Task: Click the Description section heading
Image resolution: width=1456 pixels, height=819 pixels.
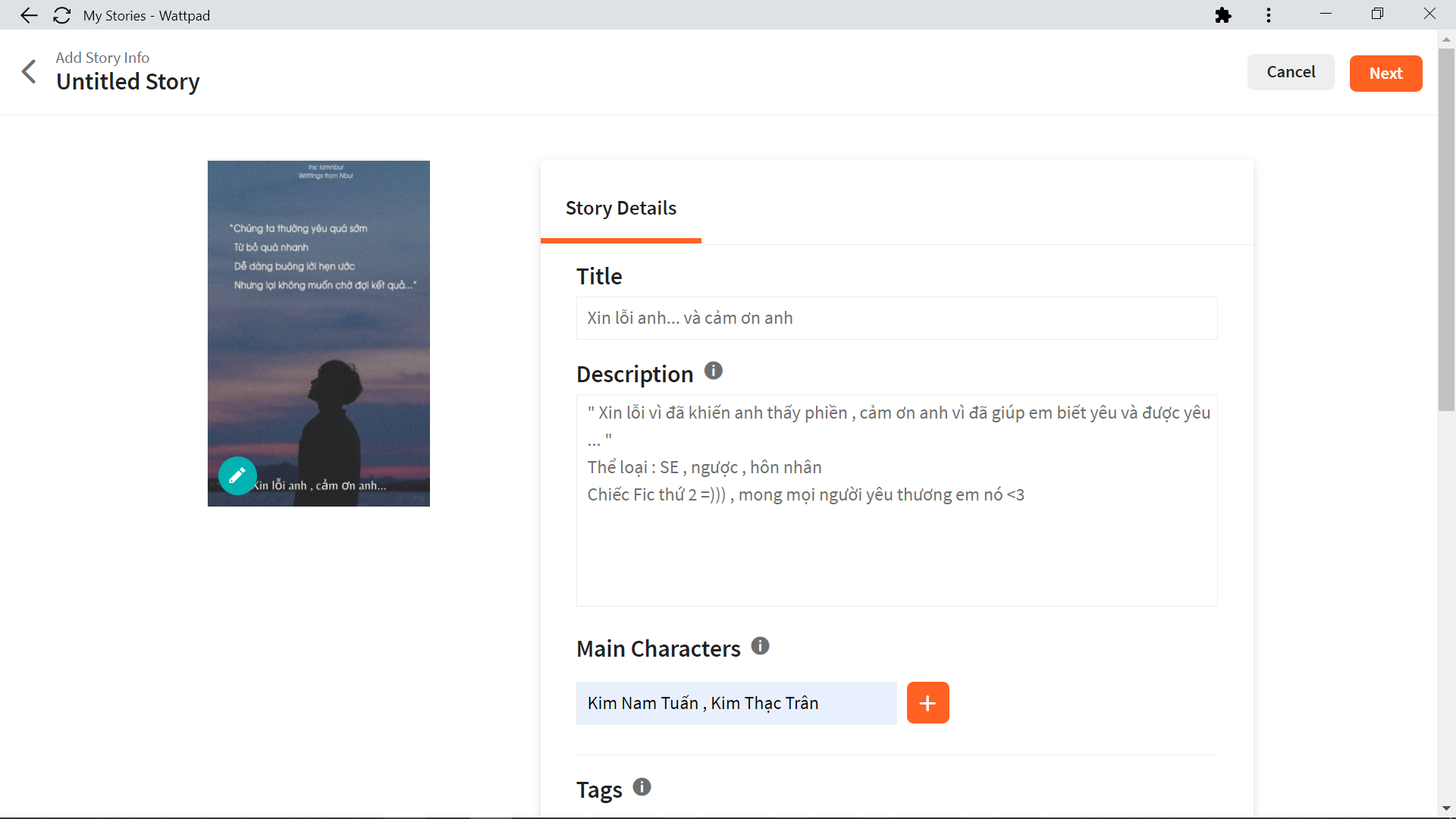Action: (x=635, y=374)
